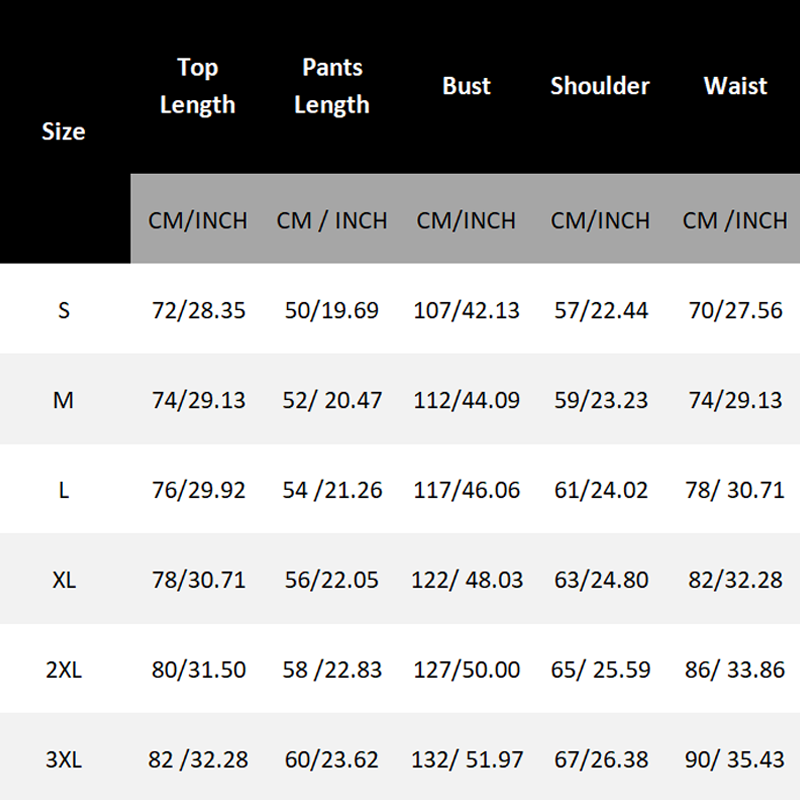
Task: Select the XL size row label
Action: (x=64, y=580)
